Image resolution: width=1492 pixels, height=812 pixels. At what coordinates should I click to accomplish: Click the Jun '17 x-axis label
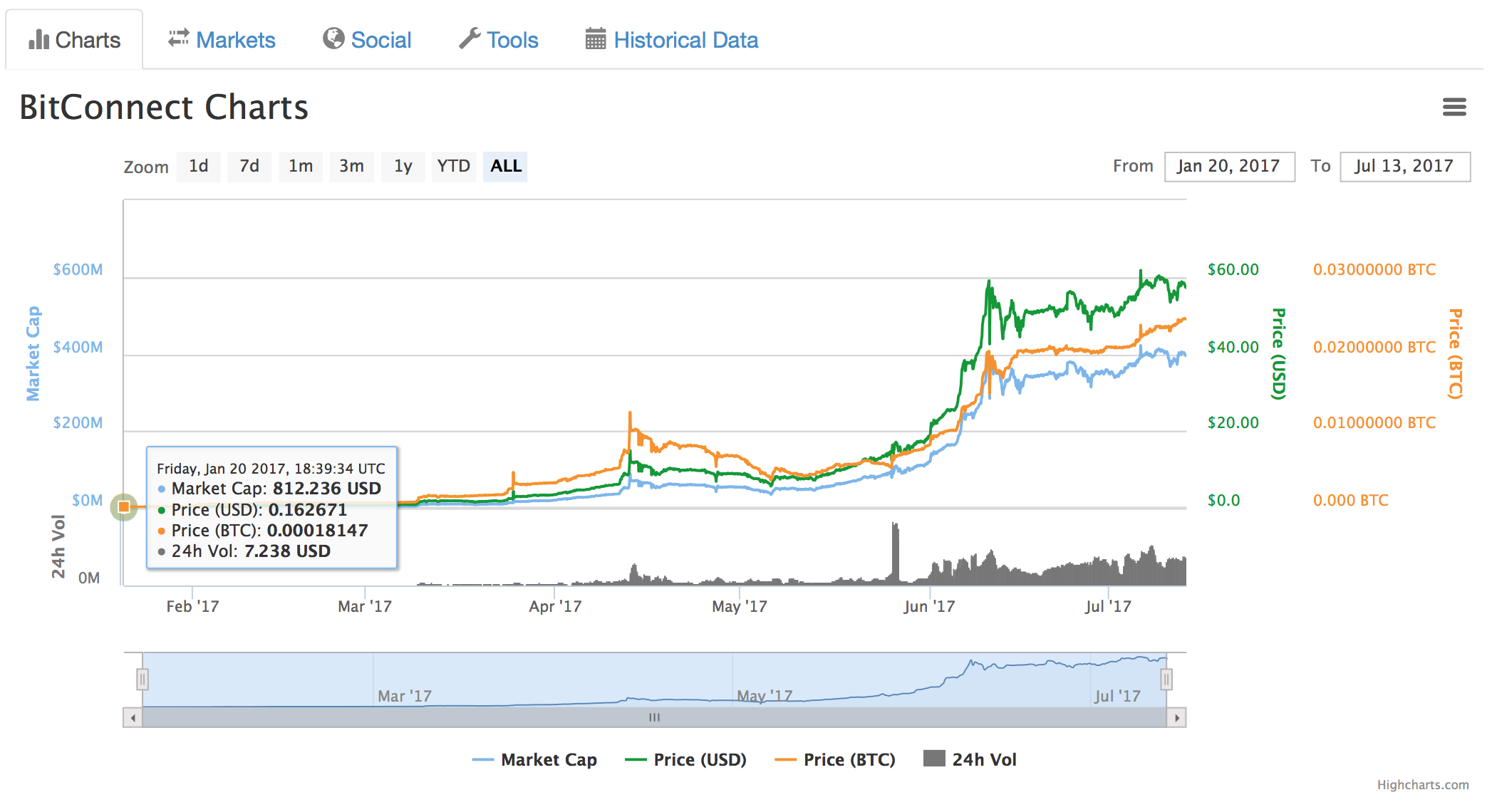[929, 606]
